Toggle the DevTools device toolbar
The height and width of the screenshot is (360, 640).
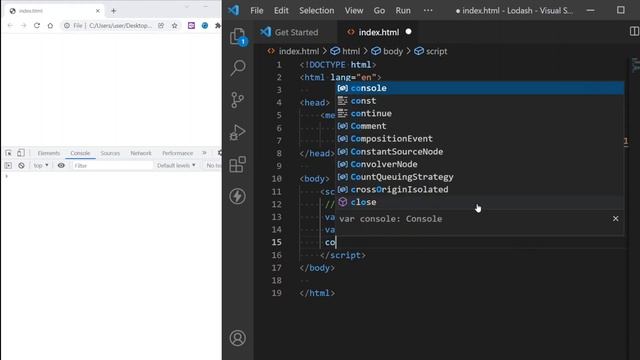click(21, 153)
